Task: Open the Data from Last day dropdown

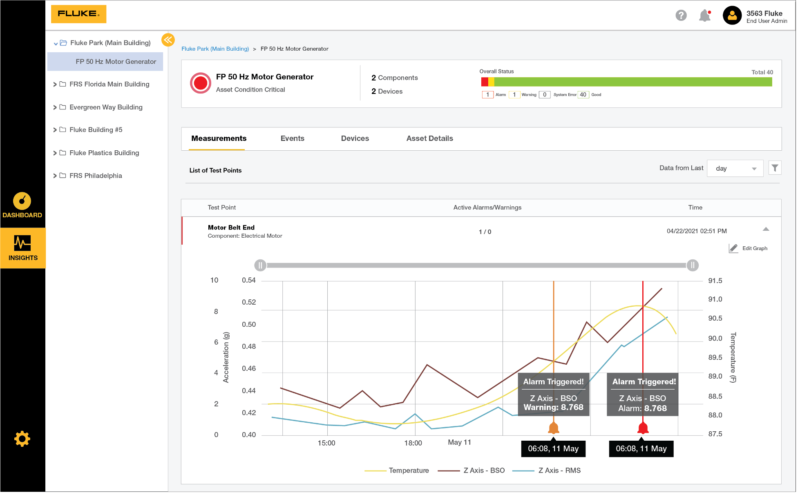Action: (735, 169)
